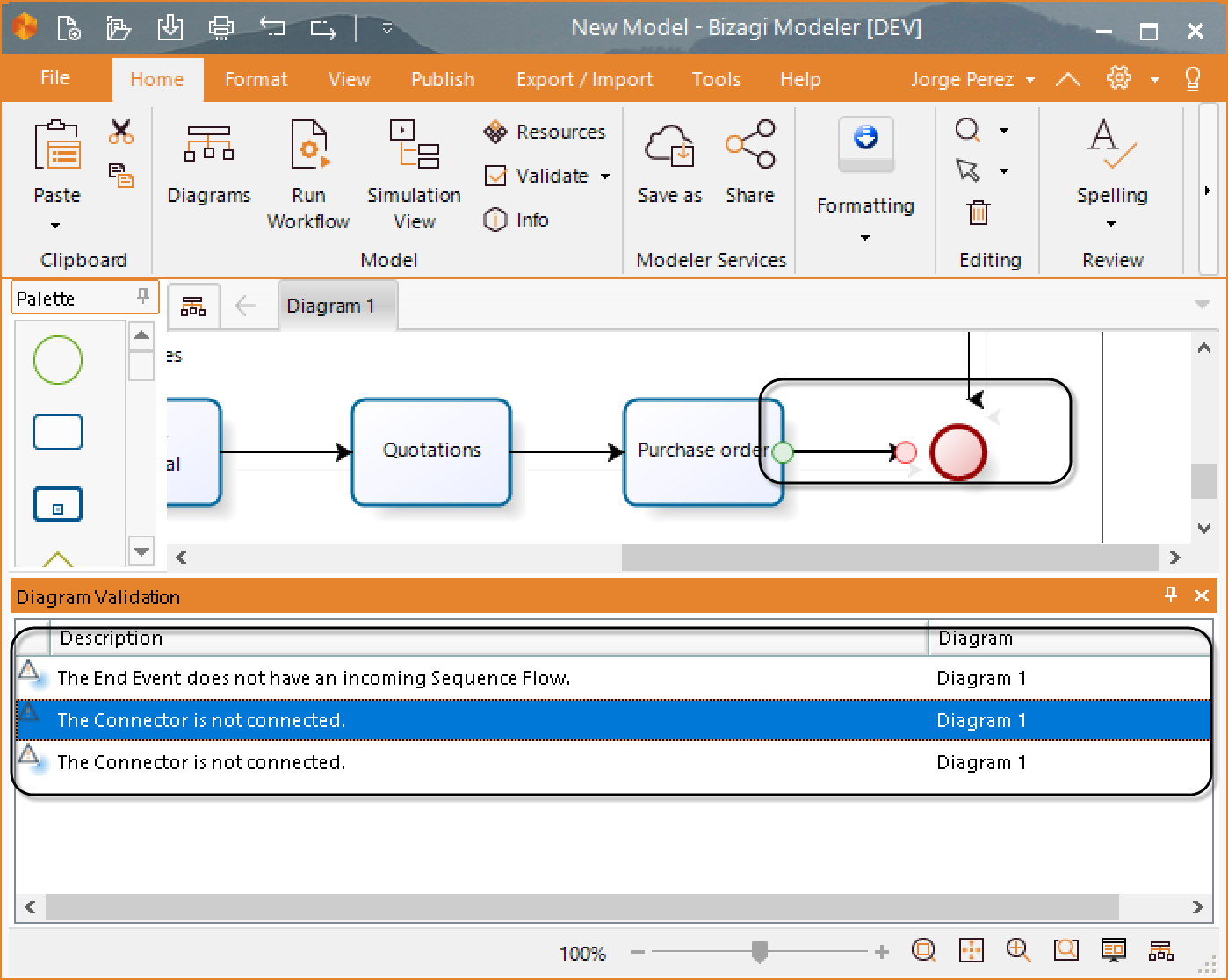
Task: Open the diagram tabs list dropdown
Action: [x=1203, y=305]
